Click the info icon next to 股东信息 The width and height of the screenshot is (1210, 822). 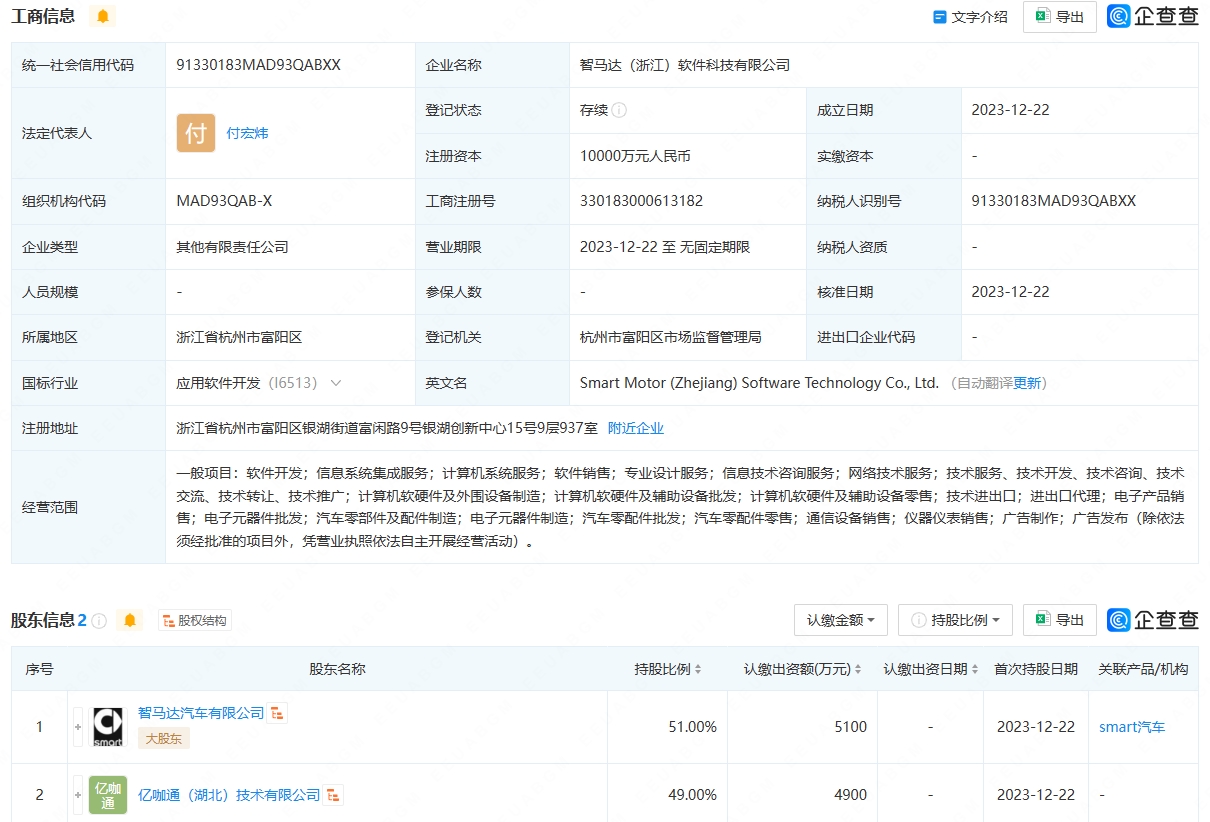[99, 620]
